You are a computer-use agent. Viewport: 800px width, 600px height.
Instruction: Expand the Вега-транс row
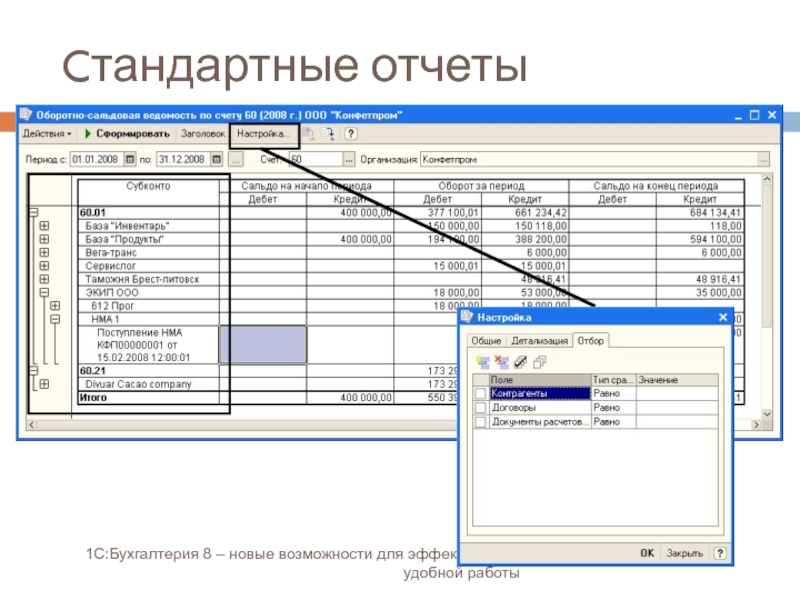pos(44,252)
